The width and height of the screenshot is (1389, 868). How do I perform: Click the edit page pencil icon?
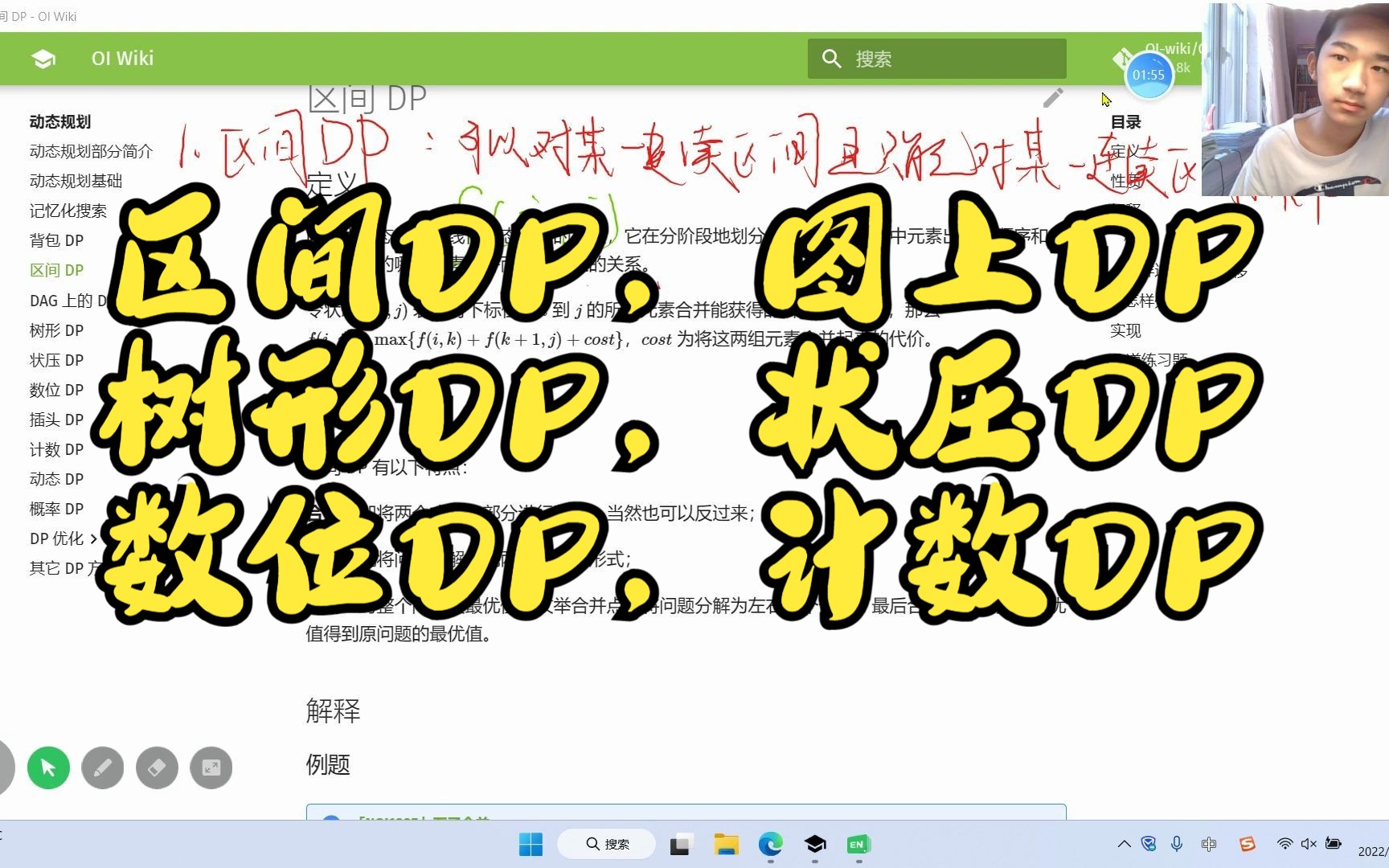(1053, 98)
